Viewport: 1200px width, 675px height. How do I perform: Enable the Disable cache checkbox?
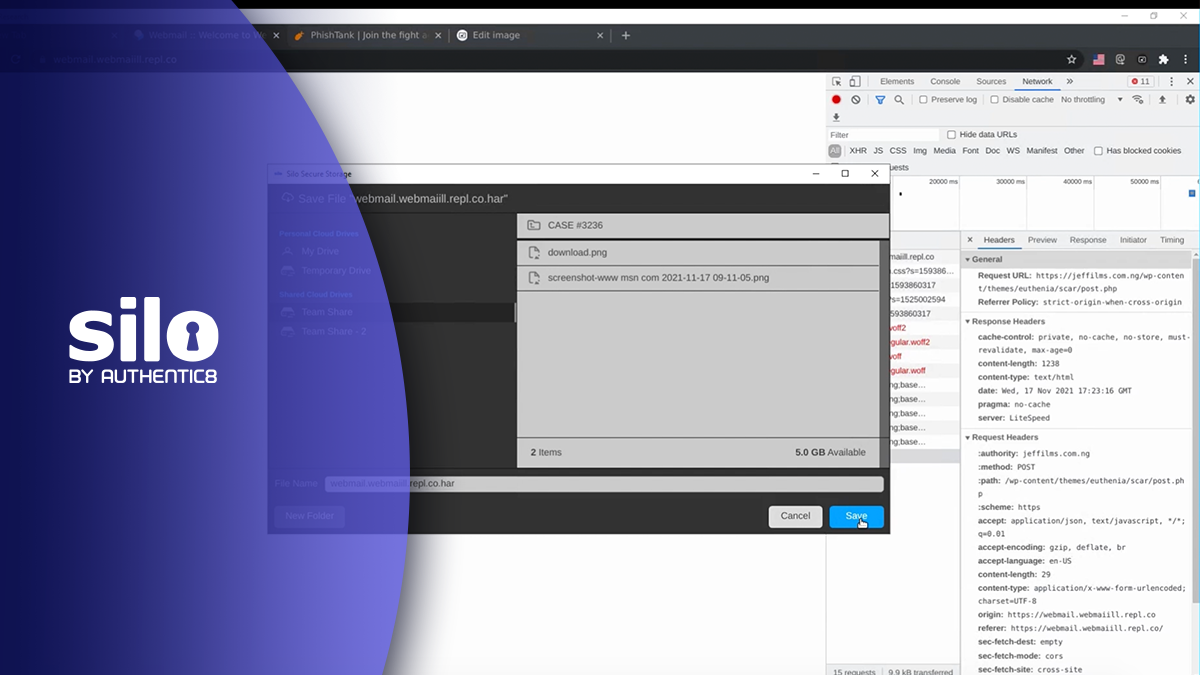pyautogui.click(x=994, y=100)
